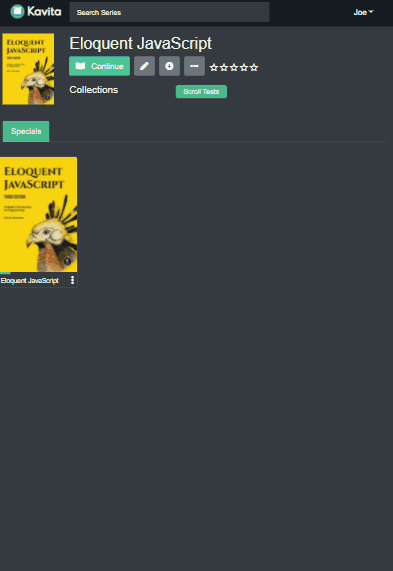This screenshot has width=393, height=571.
Task: Rate the series four stars
Action: coord(244,67)
